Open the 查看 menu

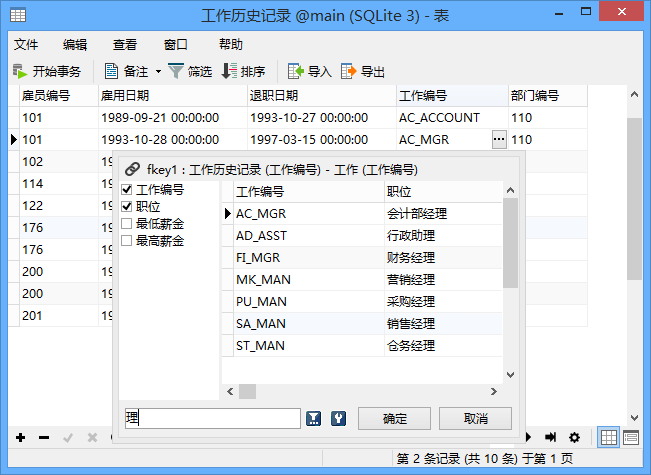click(125, 44)
